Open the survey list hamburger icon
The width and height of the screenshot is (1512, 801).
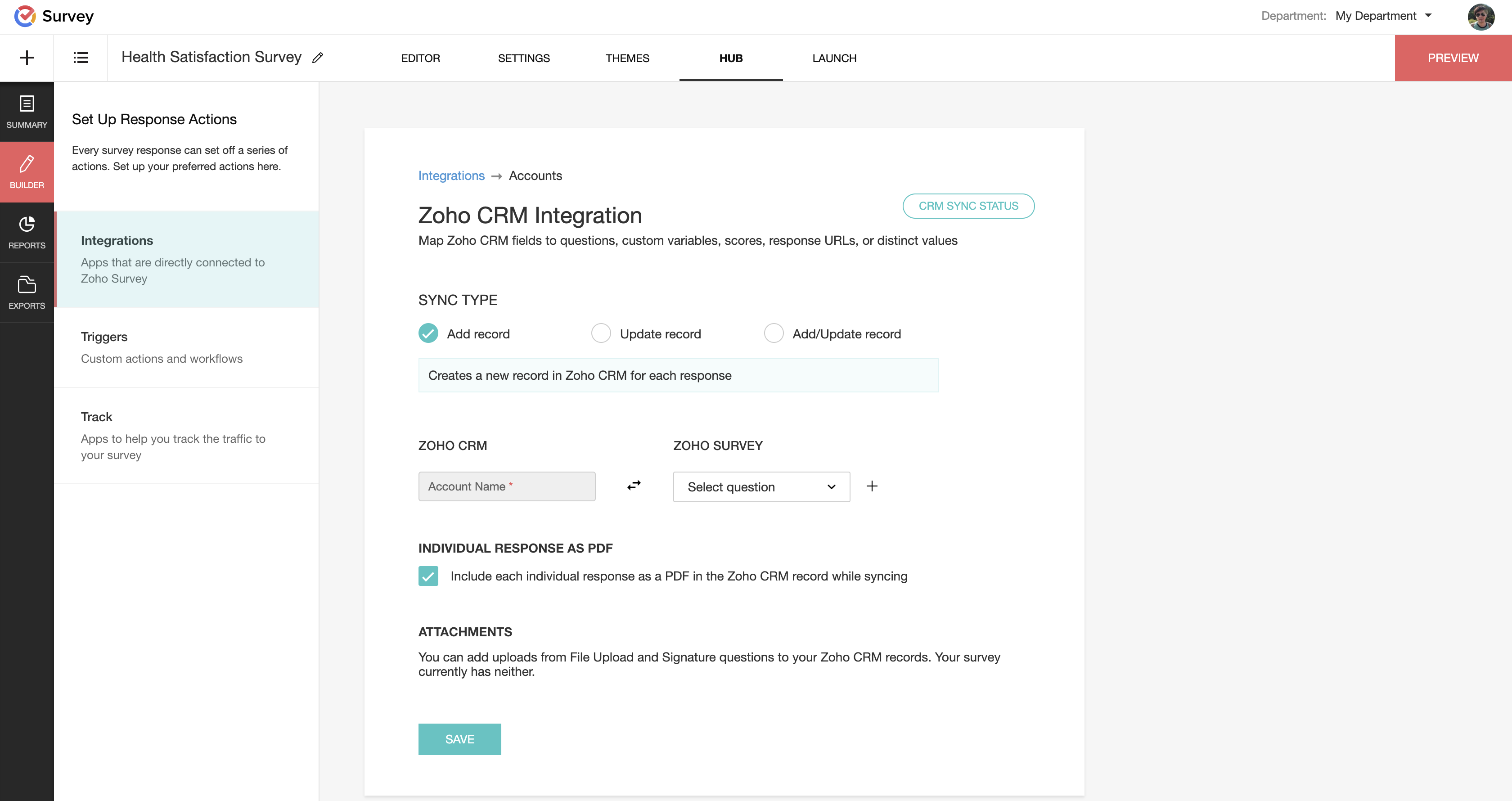coord(81,58)
